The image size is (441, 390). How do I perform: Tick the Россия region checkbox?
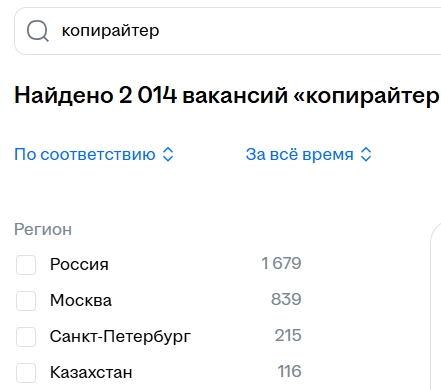[x=26, y=265]
